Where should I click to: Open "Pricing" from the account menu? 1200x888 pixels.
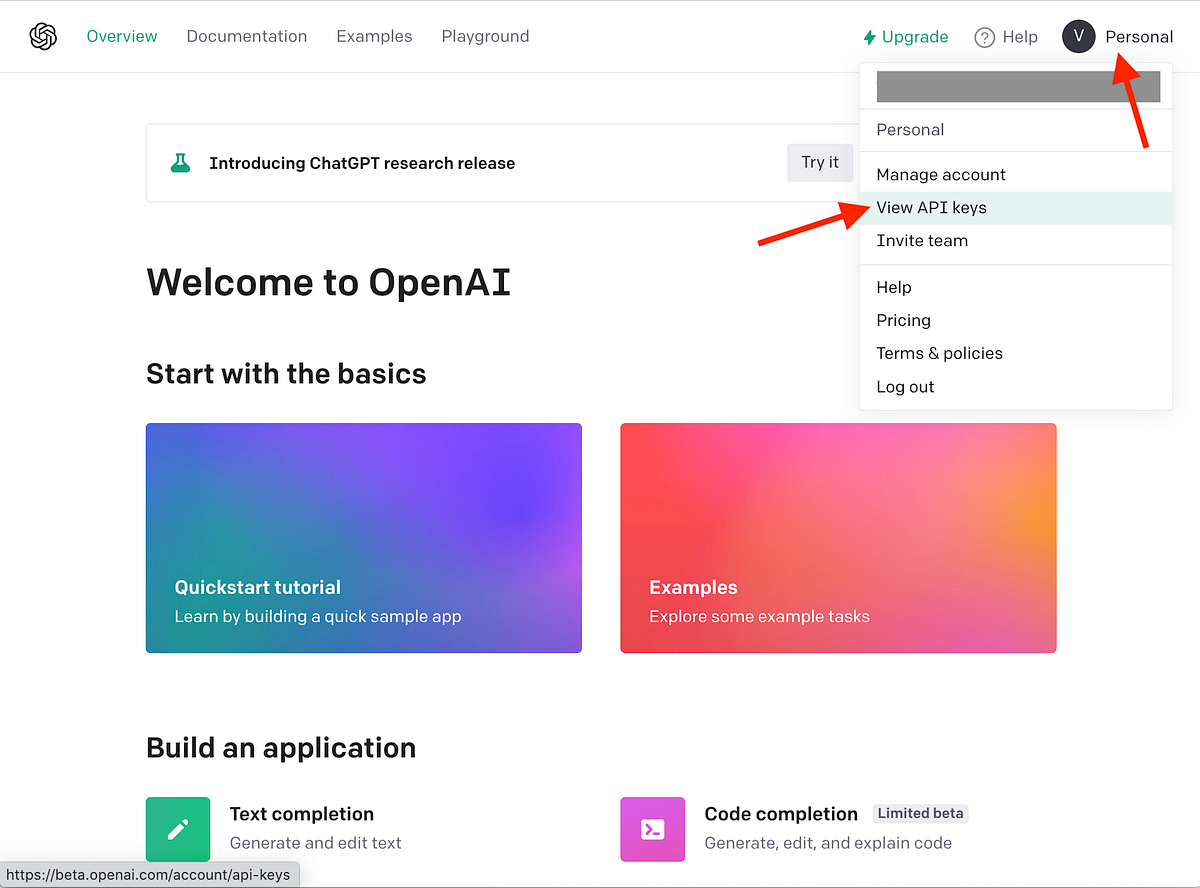click(x=903, y=320)
